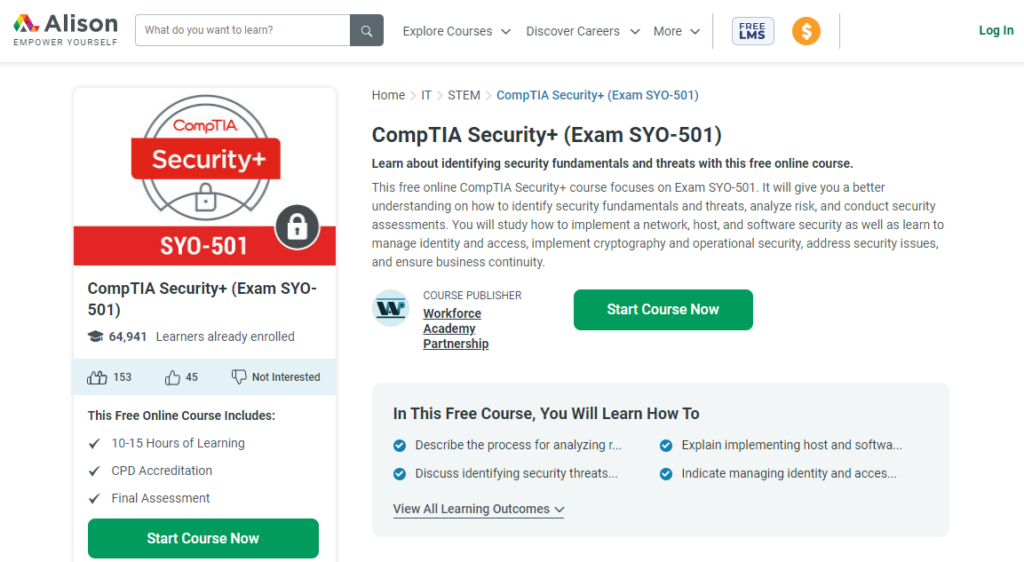Click the padlock badge on course image
The image size is (1024, 562).
click(x=297, y=226)
